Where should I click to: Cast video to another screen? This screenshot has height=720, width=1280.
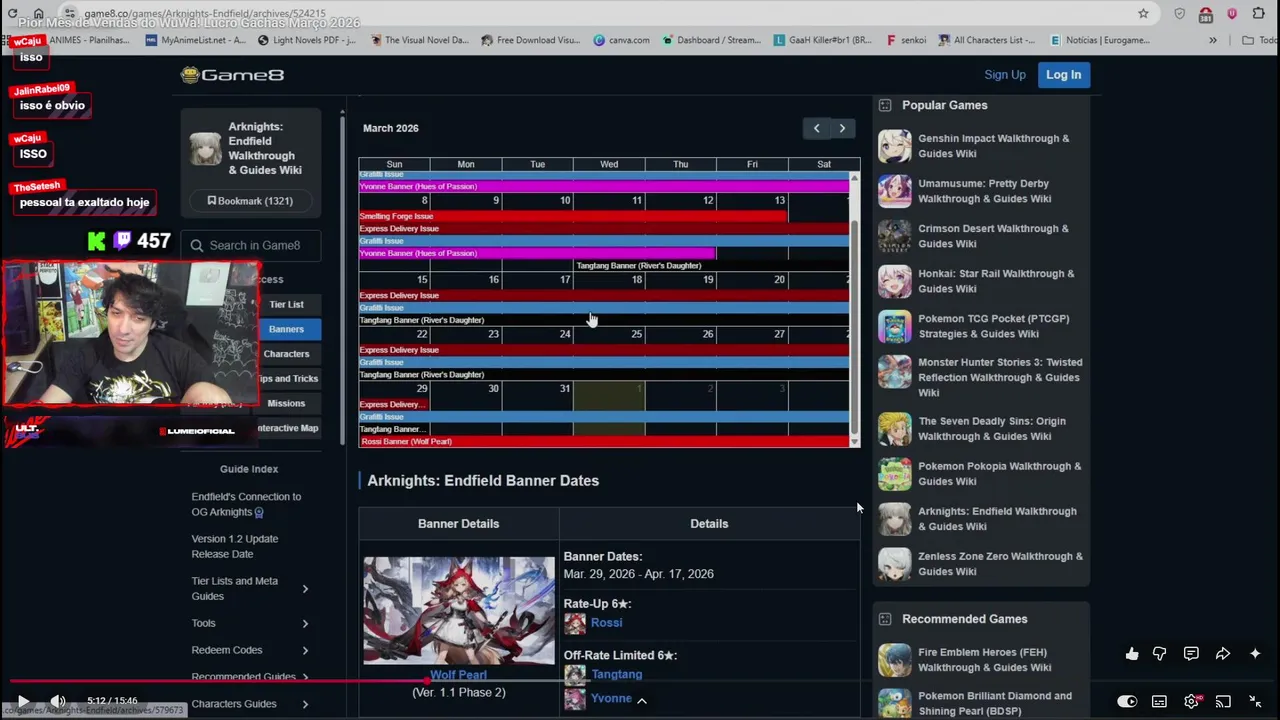coord(1223,701)
